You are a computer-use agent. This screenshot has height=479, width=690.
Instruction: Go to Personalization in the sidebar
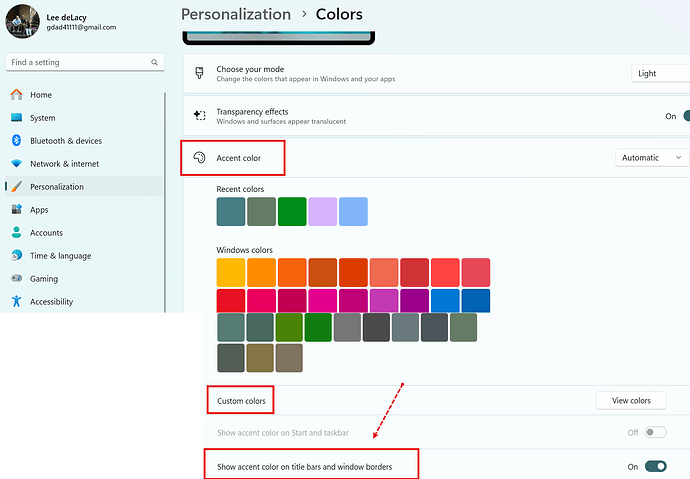(x=84, y=186)
